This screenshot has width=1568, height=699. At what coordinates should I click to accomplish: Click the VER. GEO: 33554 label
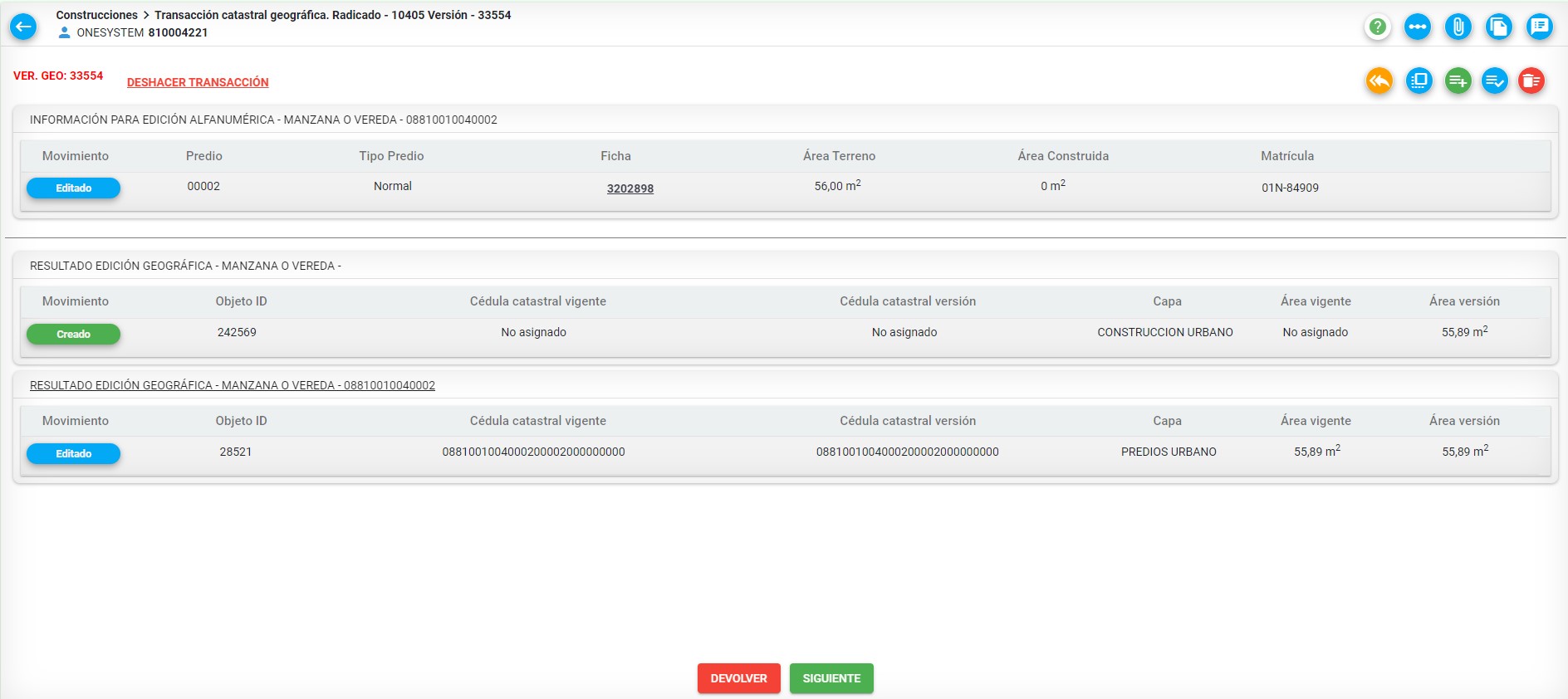(58, 76)
